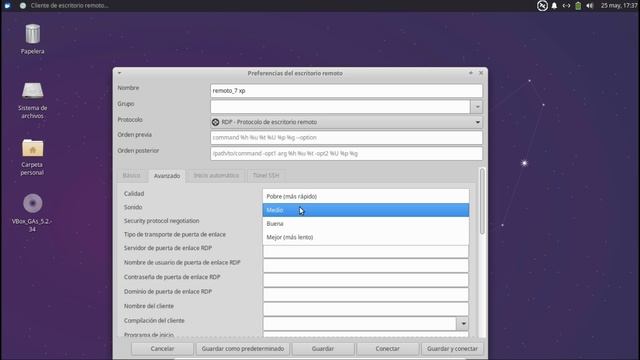Switch to the Túnel SSH tab

266,176
